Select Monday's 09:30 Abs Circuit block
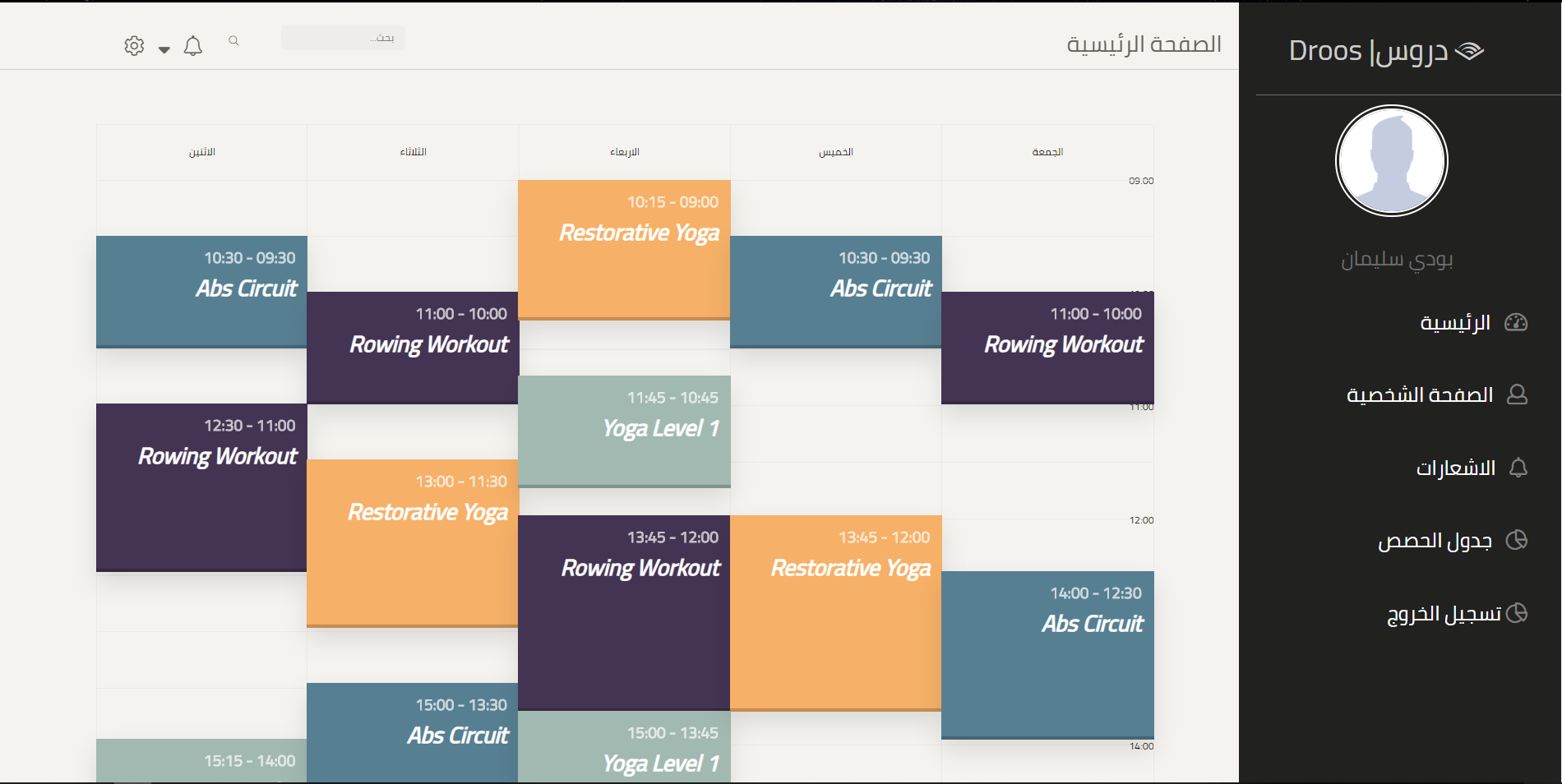 coord(201,291)
